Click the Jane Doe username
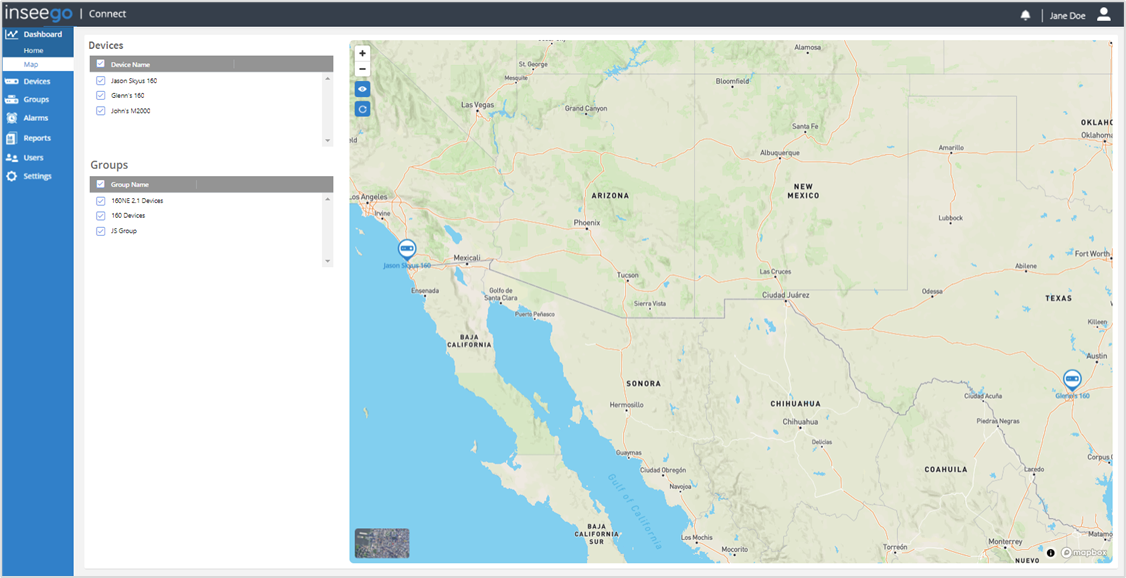 tap(1067, 16)
